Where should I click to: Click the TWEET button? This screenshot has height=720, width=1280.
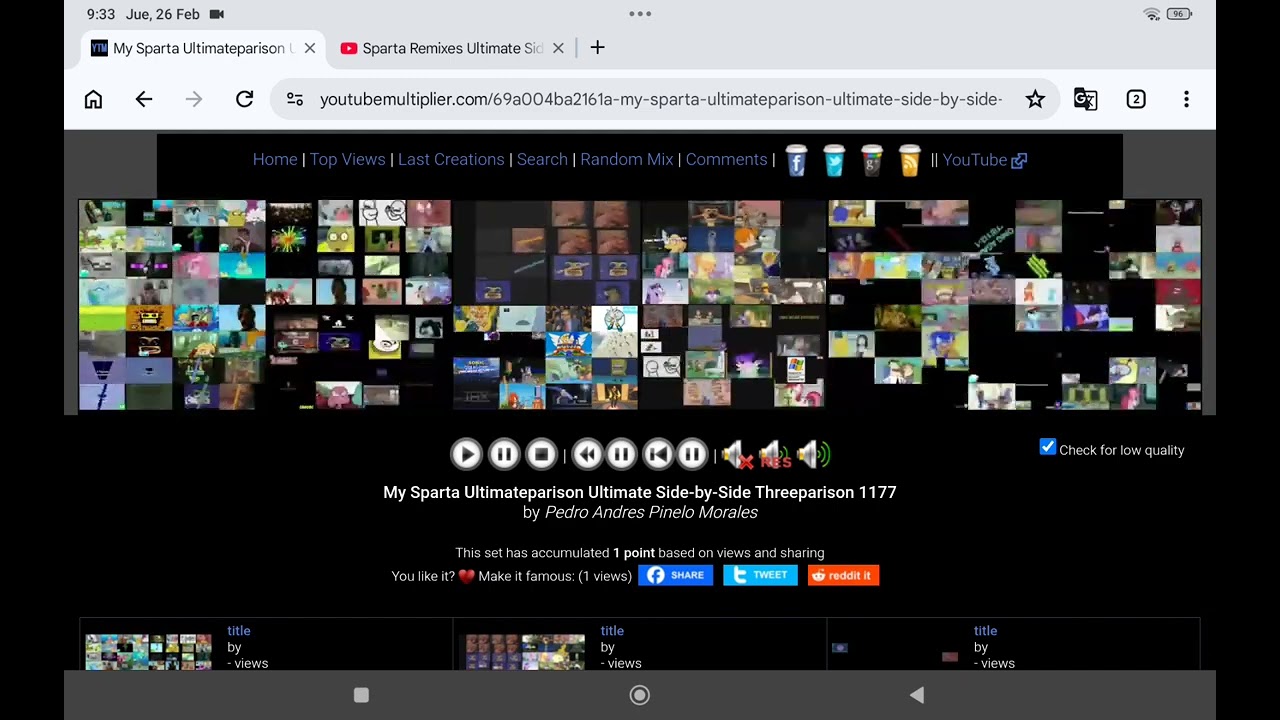[760, 575]
